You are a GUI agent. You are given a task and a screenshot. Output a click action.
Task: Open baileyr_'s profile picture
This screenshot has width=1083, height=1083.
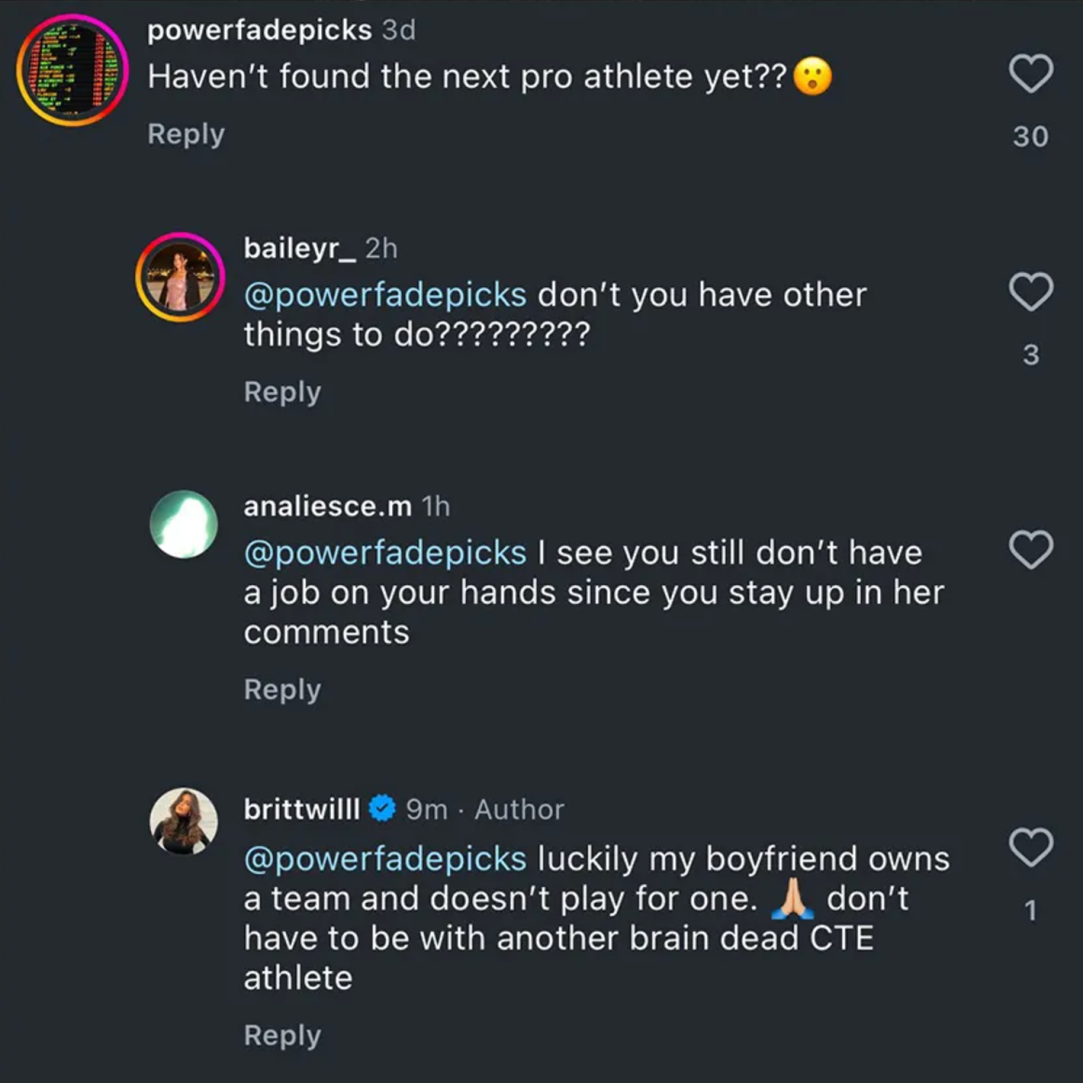point(181,278)
